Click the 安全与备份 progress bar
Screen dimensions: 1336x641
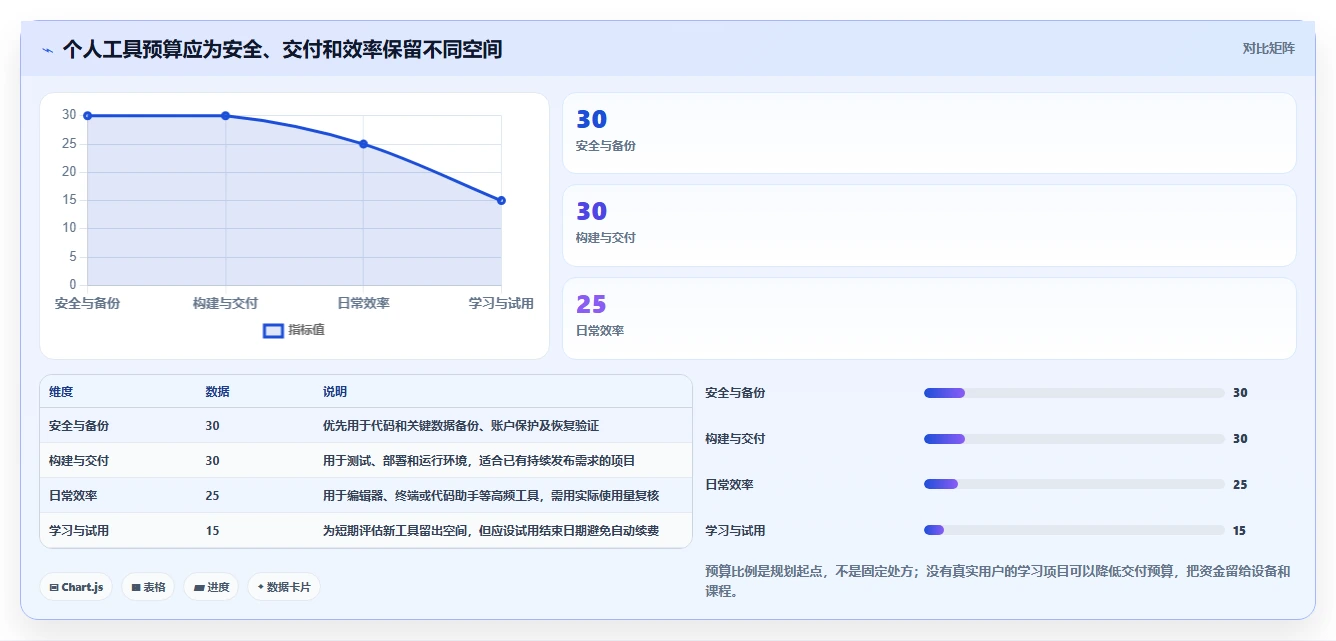click(x=1074, y=393)
